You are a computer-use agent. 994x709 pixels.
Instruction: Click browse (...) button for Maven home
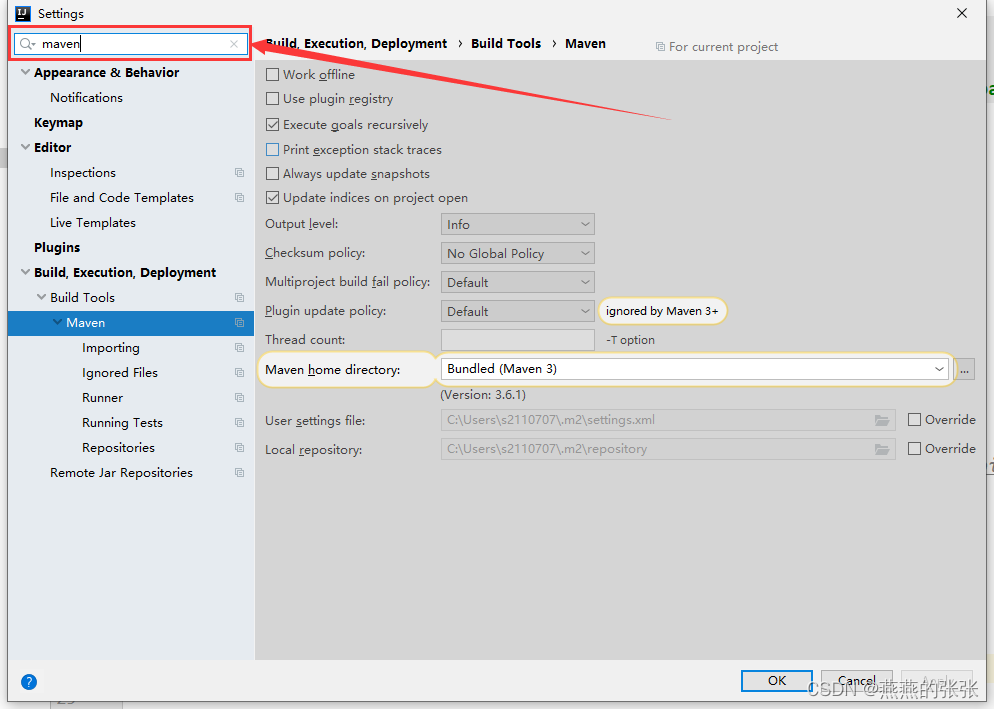[964, 369]
